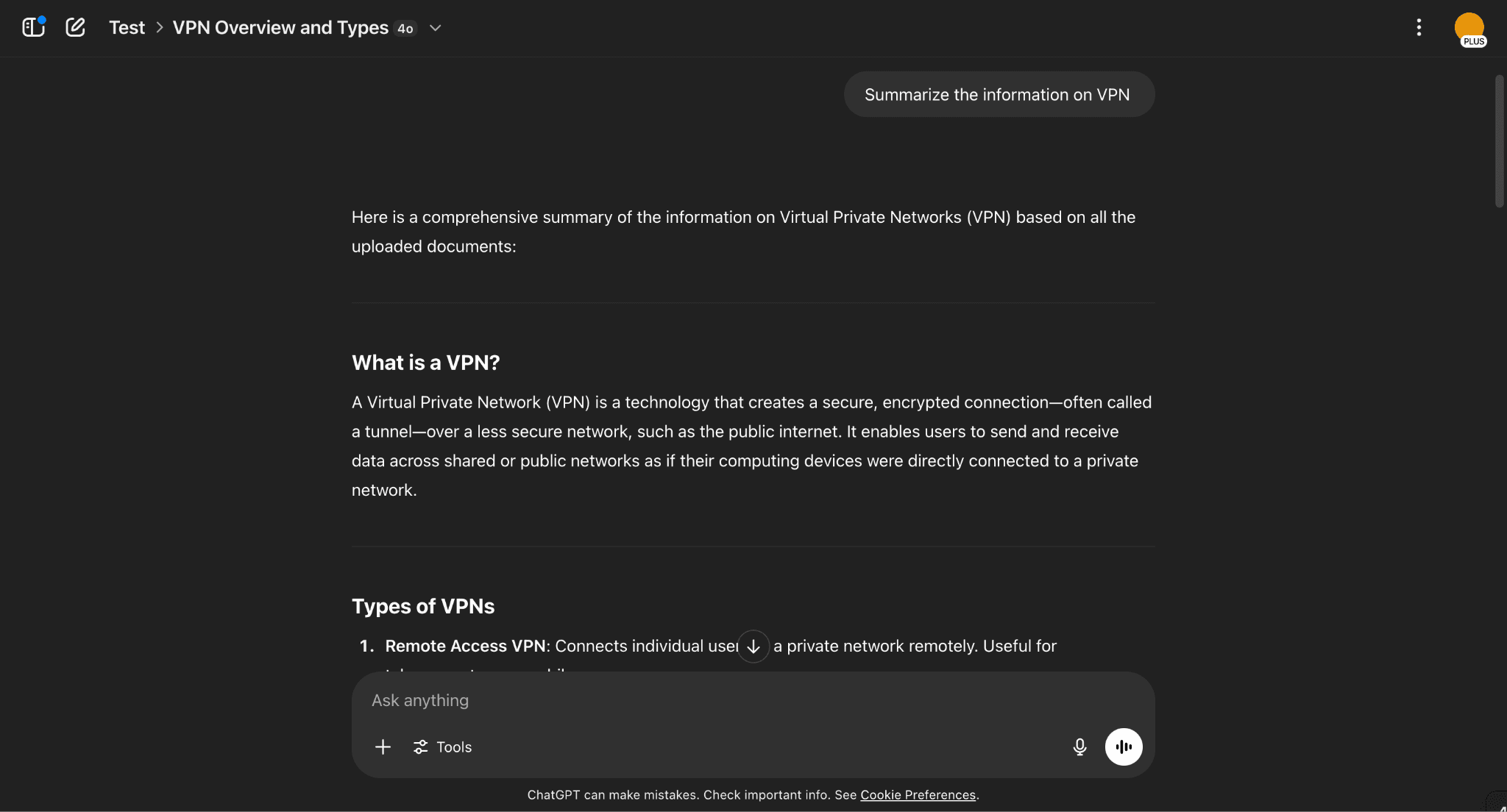The width and height of the screenshot is (1507, 812).
Task: Click the VPN Overview and Types title
Action: [280, 28]
